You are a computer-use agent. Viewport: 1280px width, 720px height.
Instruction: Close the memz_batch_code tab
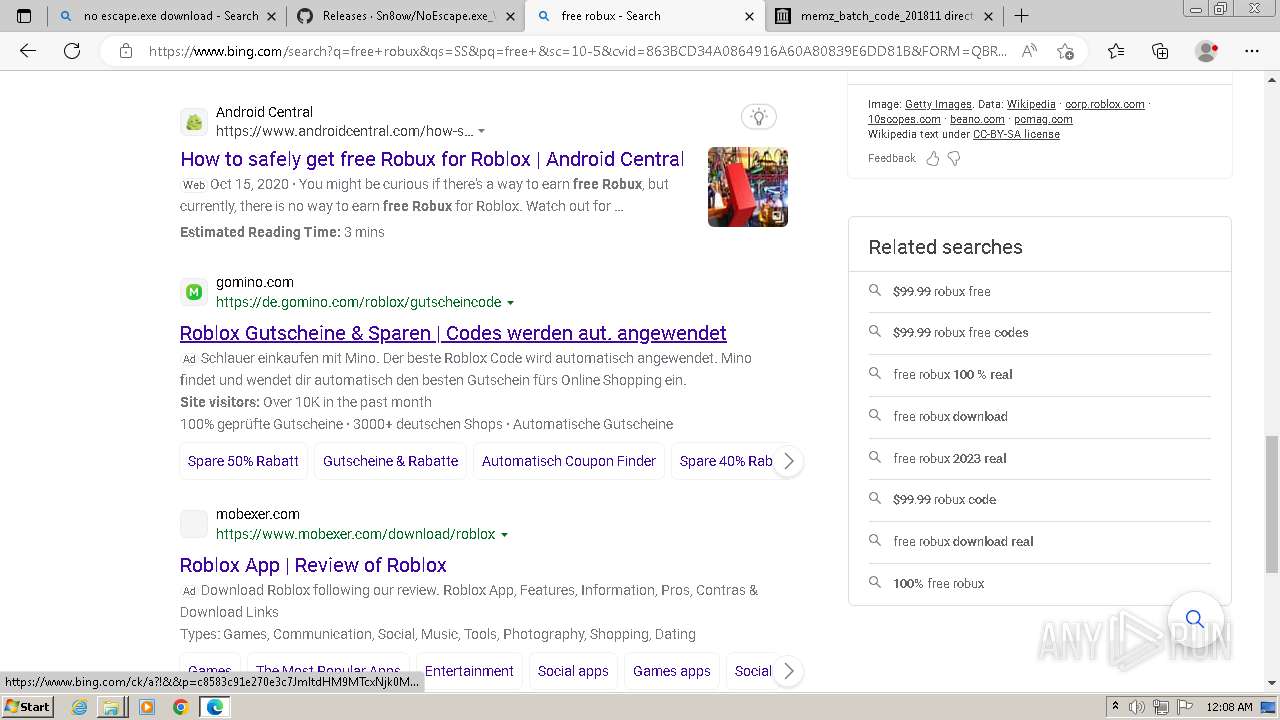coord(988,16)
